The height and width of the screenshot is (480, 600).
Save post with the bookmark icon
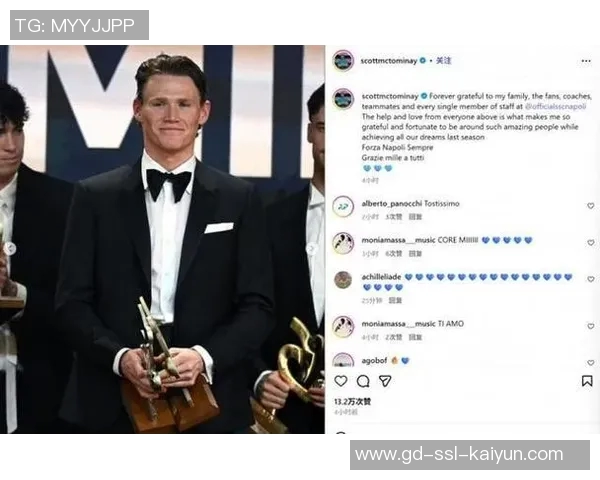[x=587, y=381]
